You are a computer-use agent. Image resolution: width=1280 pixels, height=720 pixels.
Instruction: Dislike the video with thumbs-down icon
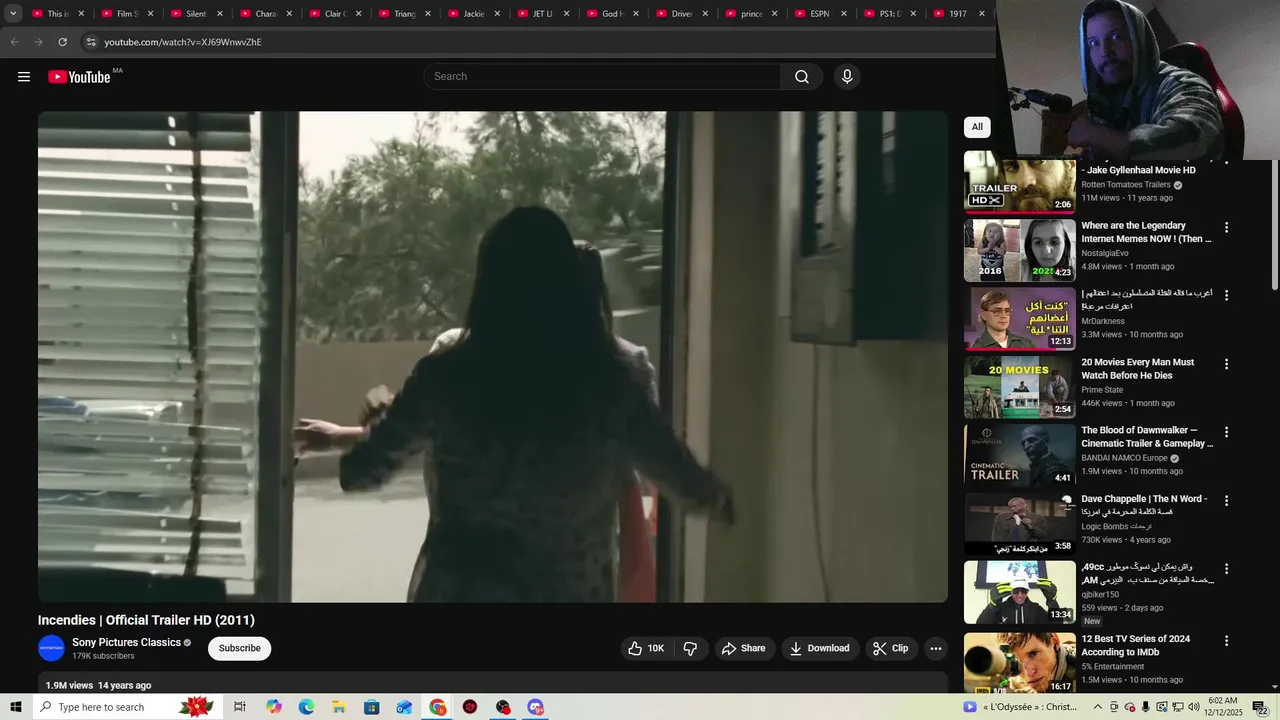pos(690,648)
